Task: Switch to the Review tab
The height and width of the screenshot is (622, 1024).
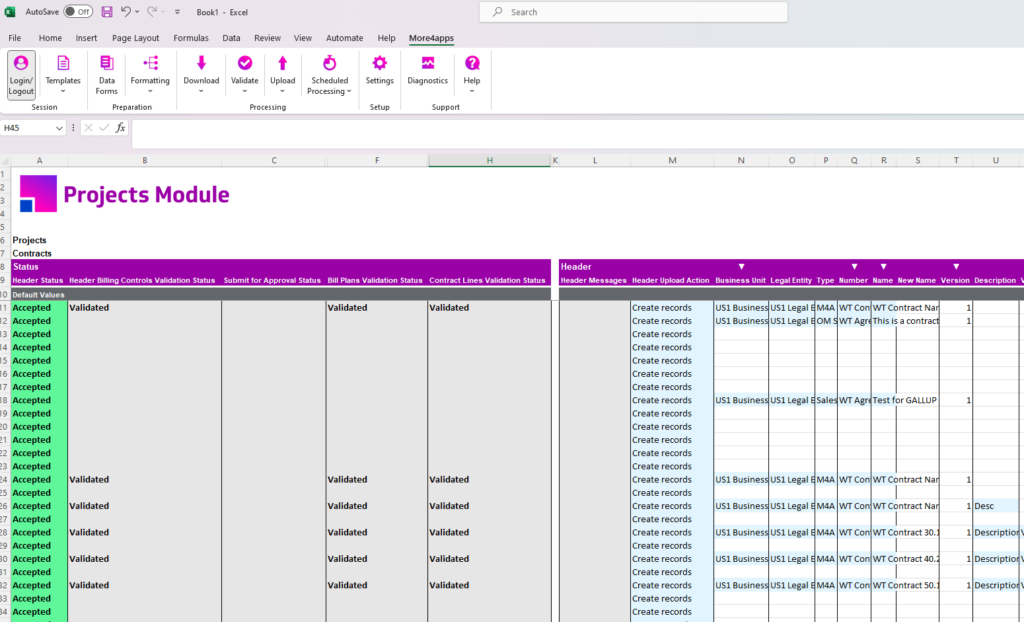Action: coord(267,38)
